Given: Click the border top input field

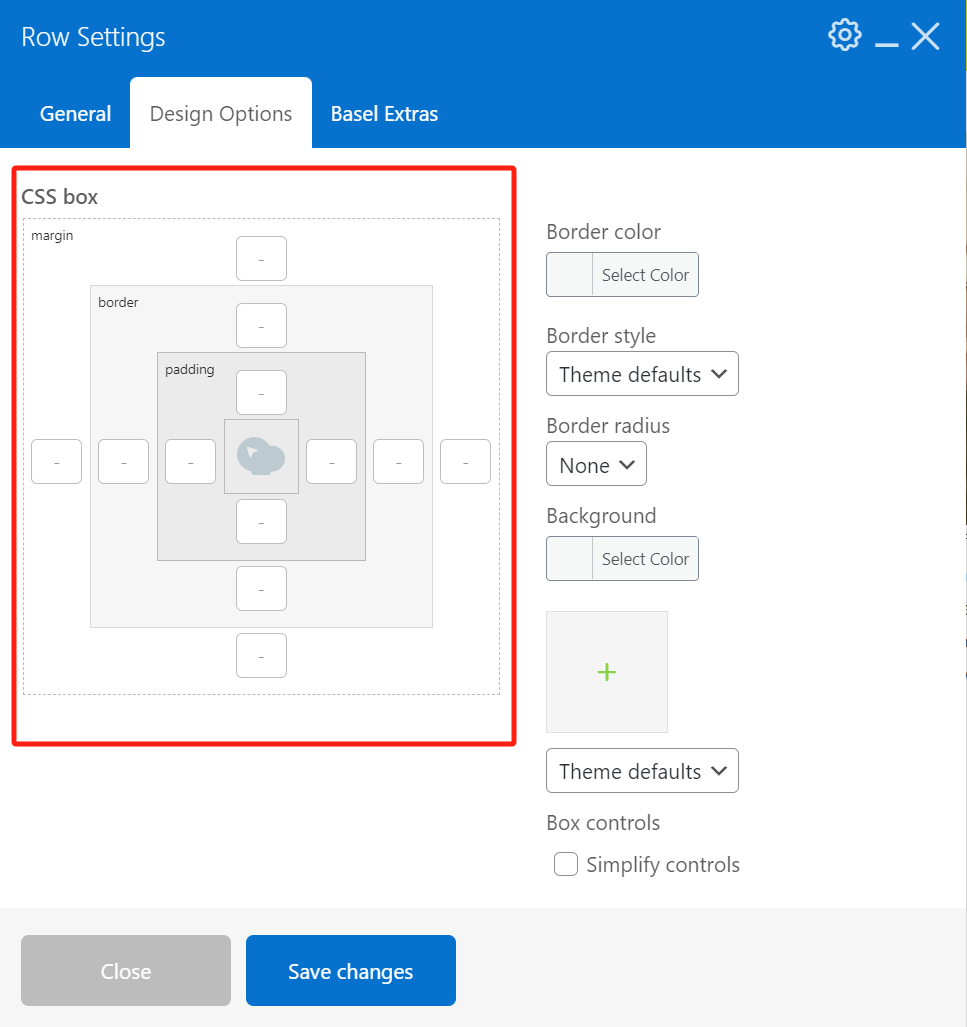Looking at the screenshot, I should coord(261,326).
